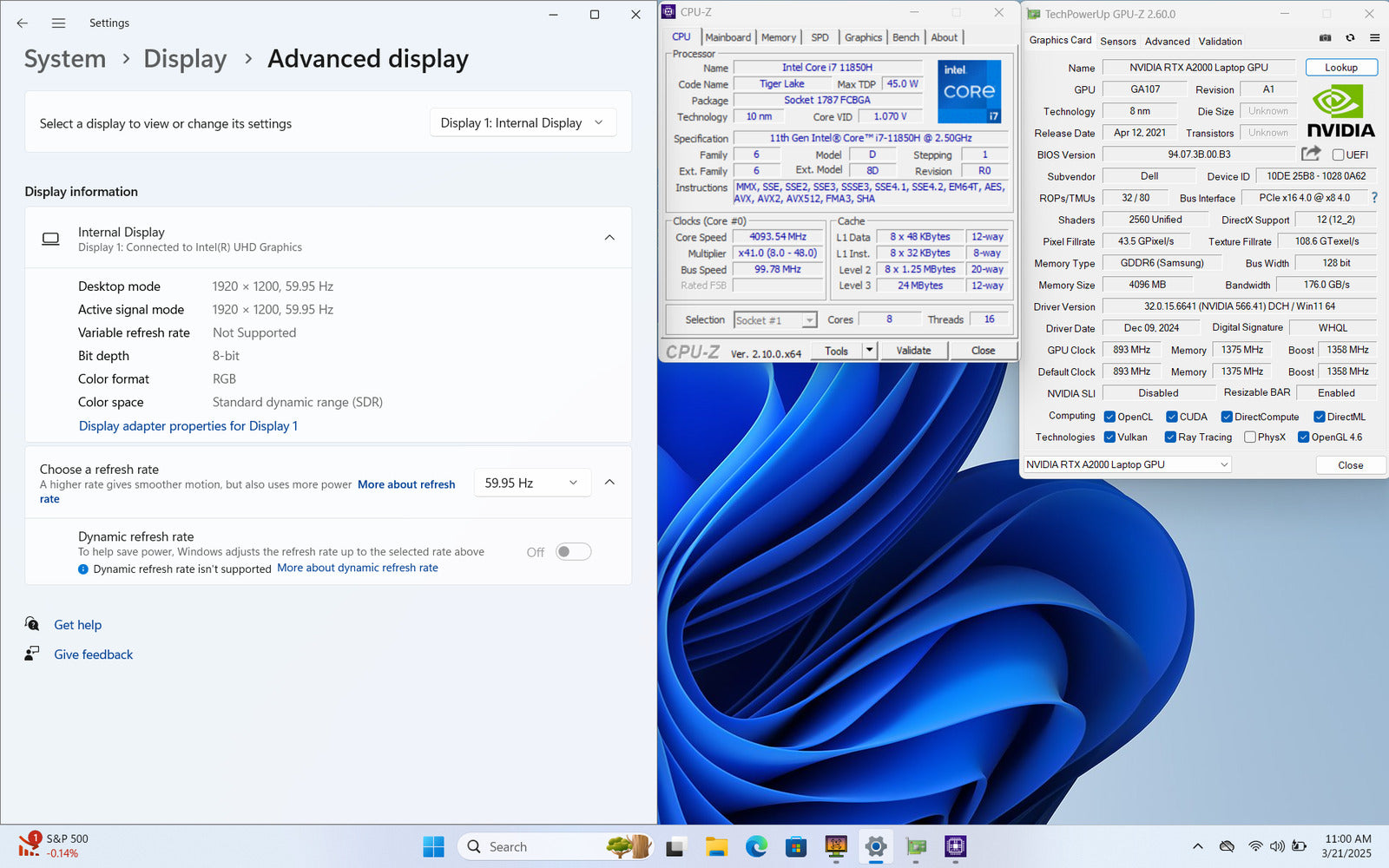Click the CPU-Z Tools button
The height and width of the screenshot is (868, 1389).
point(837,350)
